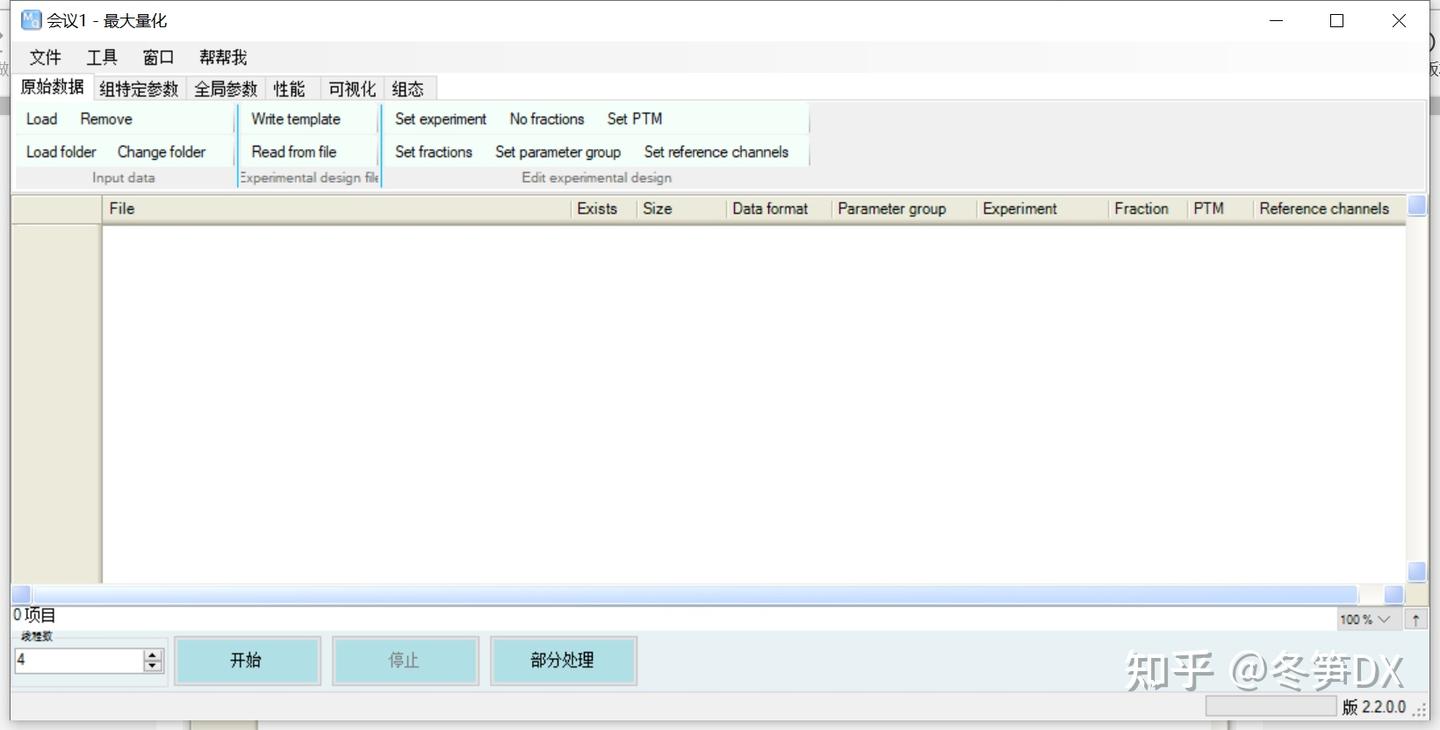Click Set parameter group
Screen dimensions: 1440x730
[x=558, y=152]
